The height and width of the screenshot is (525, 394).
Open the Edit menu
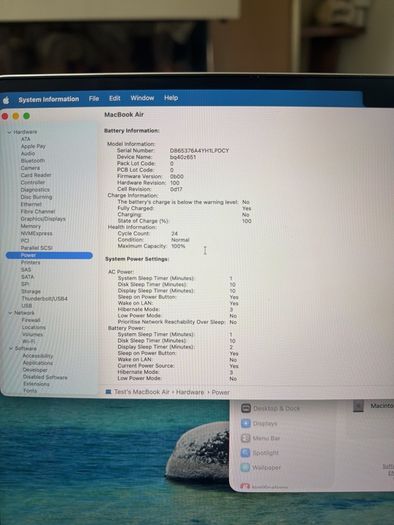coord(114,98)
